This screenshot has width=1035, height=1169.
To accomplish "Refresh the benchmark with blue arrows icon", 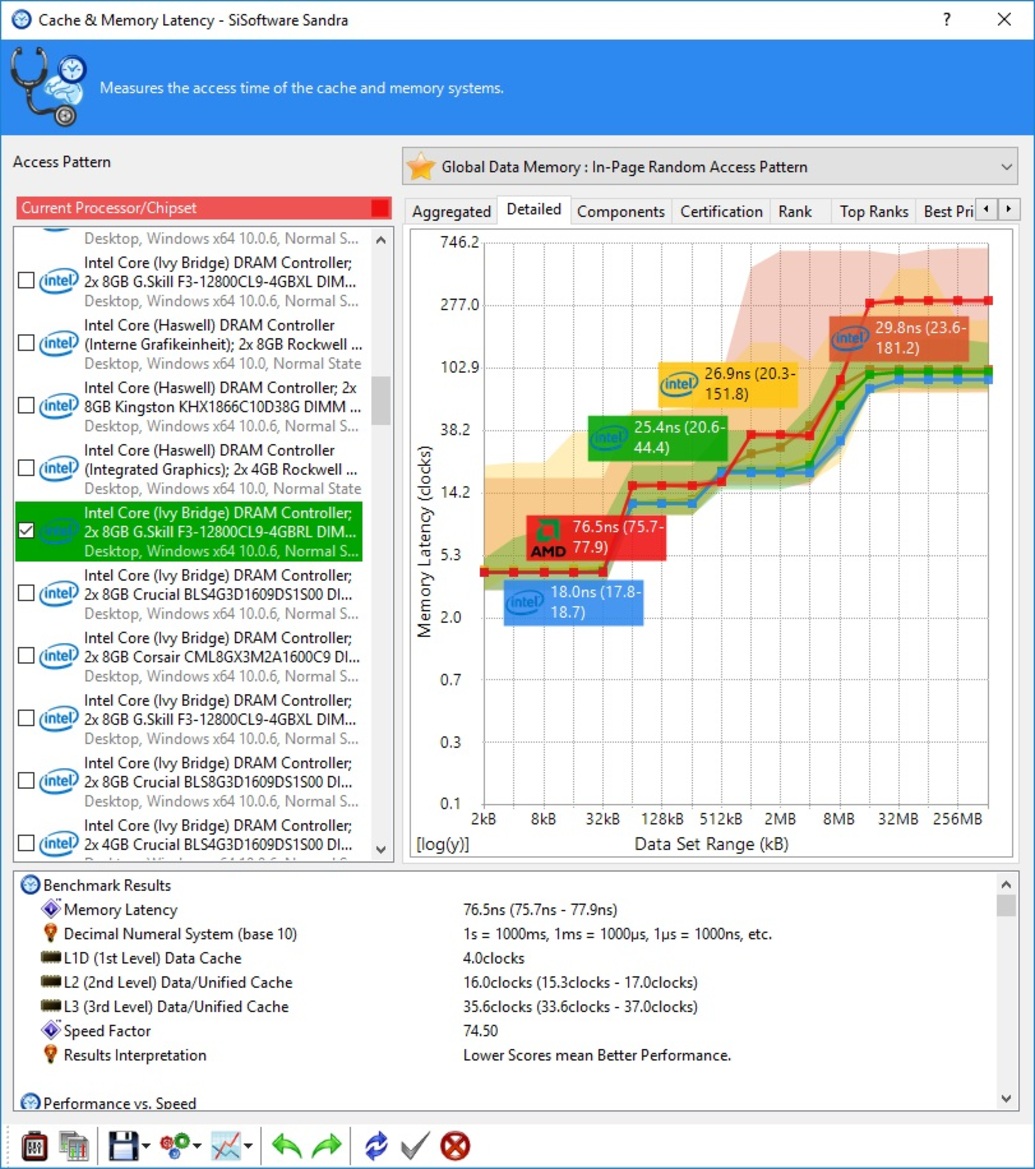I will click(376, 1146).
